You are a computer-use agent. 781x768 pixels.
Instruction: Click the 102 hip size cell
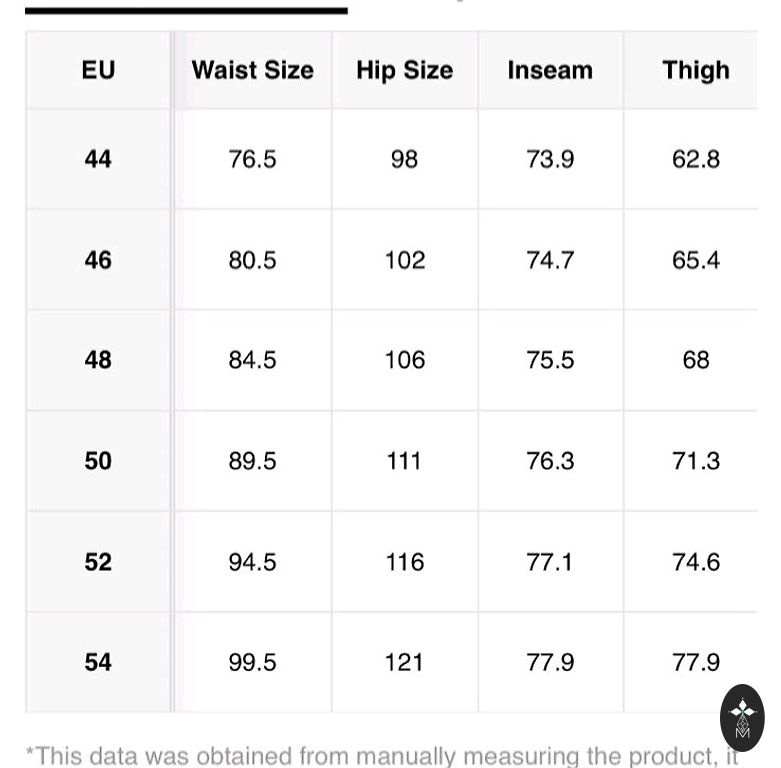(404, 260)
